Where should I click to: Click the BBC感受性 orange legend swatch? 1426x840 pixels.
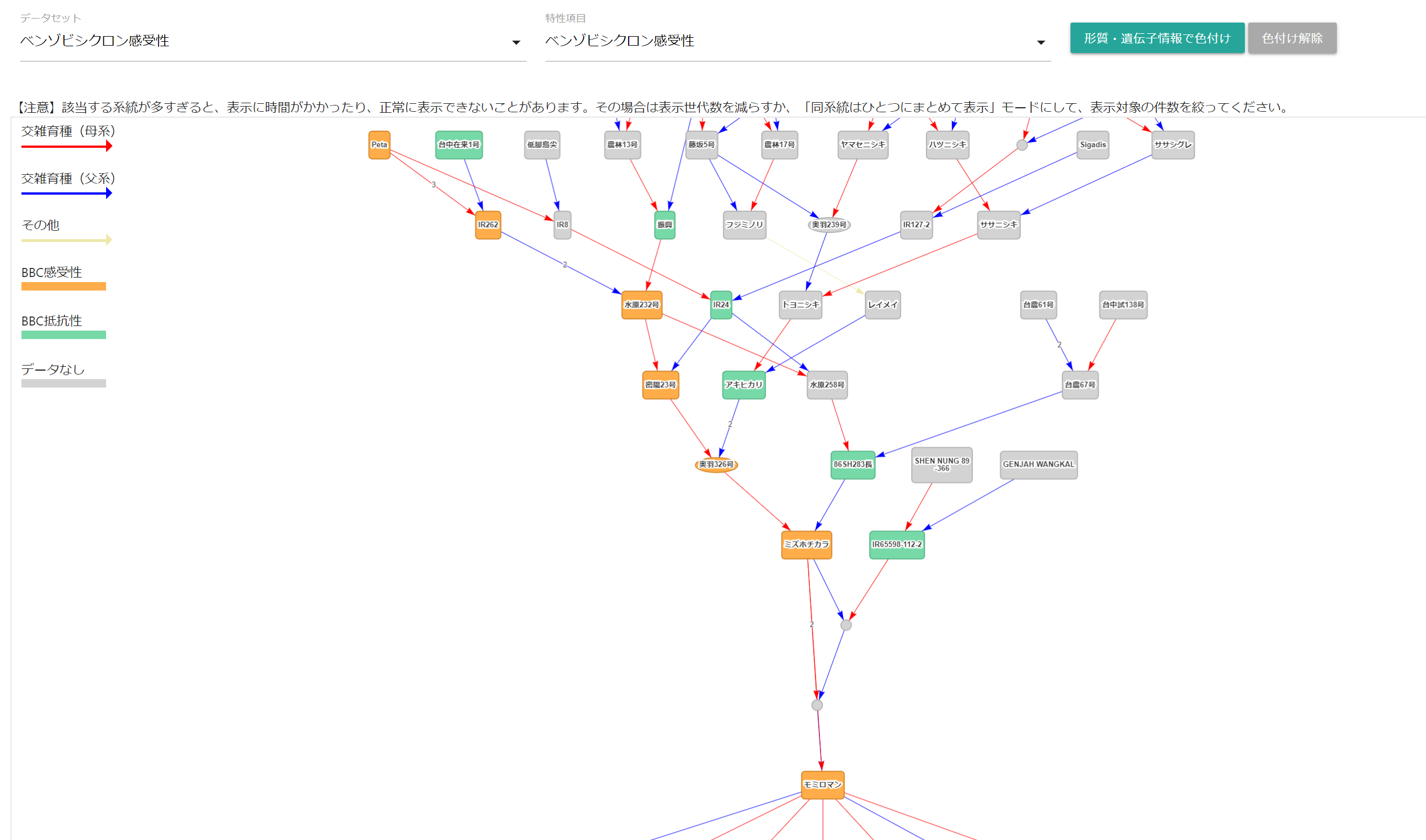pyautogui.click(x=63, y=287)
